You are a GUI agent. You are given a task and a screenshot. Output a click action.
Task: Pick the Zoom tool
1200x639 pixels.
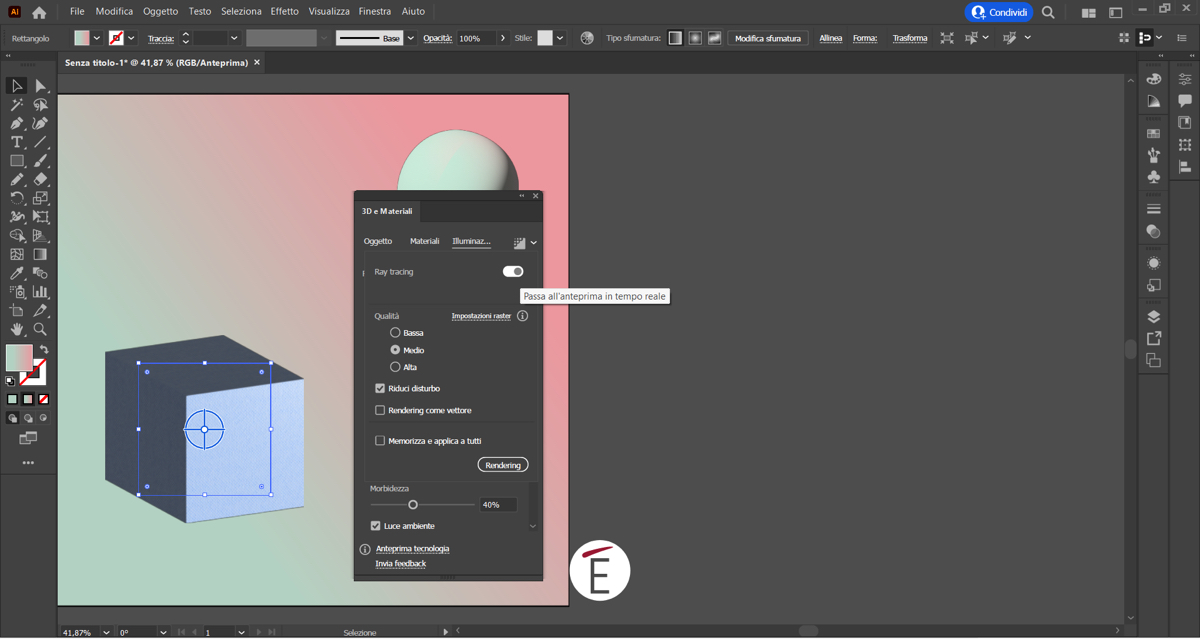point(40,329)
